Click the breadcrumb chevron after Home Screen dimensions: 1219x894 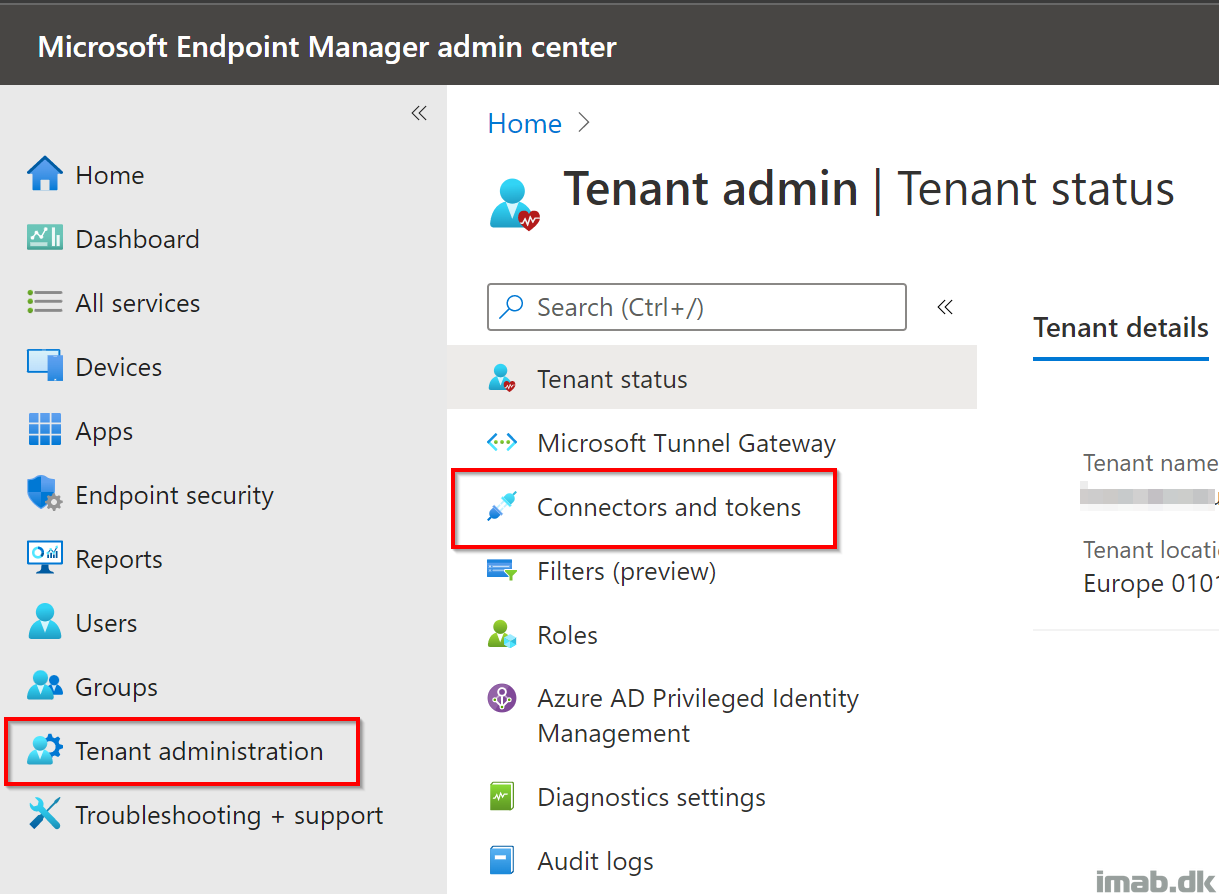[585, 123]
